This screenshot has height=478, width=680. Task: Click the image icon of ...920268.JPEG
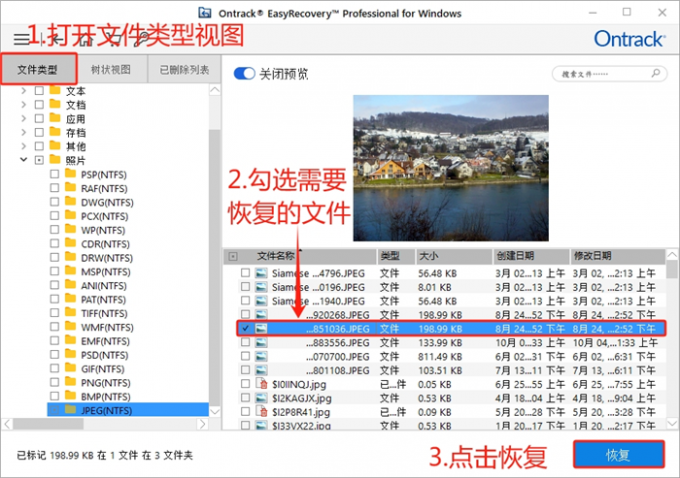point(261,315)
